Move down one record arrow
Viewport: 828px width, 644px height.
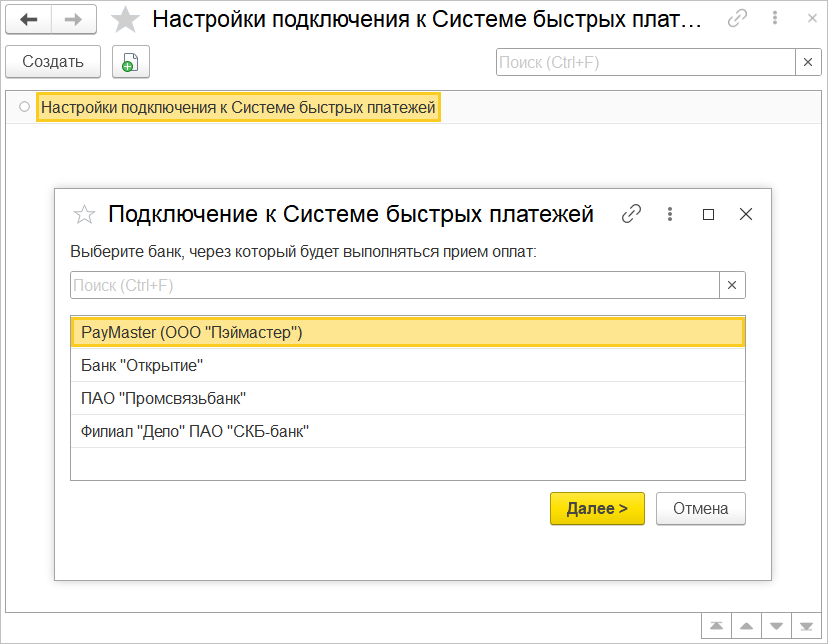click(776, 626)
